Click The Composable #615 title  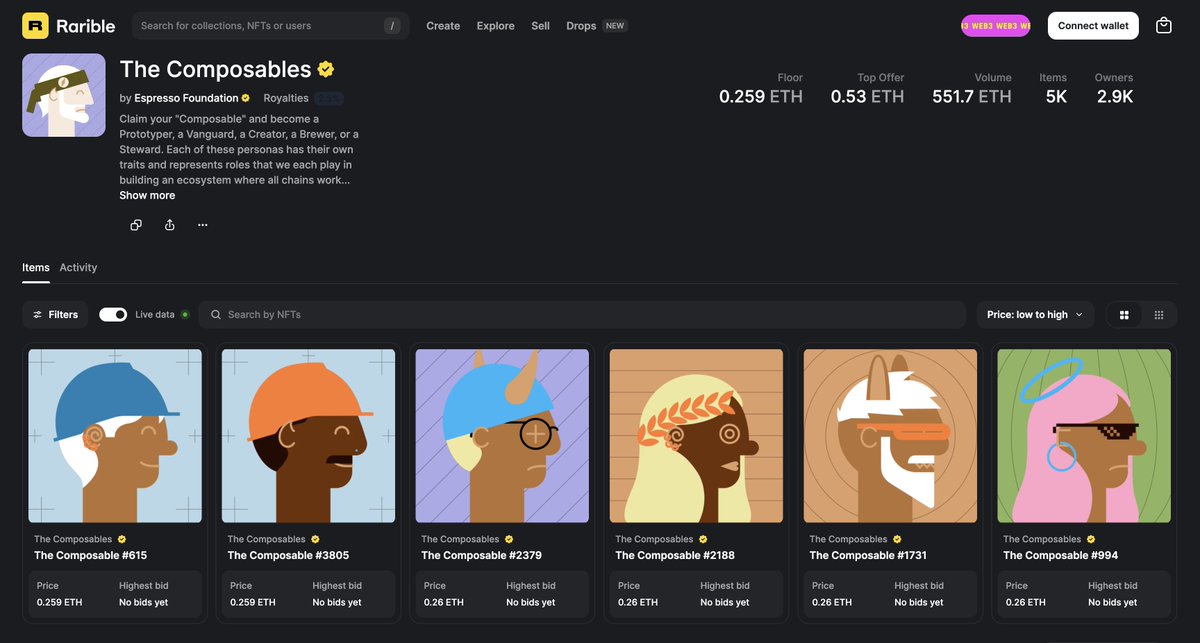[x=91, y=556]
